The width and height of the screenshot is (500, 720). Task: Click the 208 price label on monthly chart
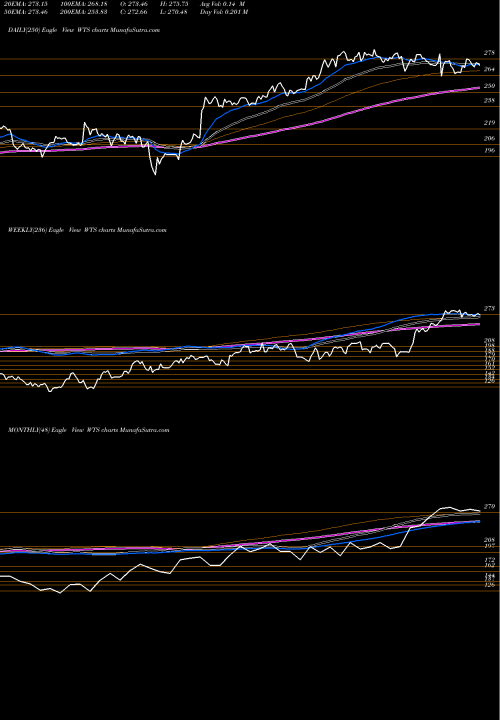489,540
